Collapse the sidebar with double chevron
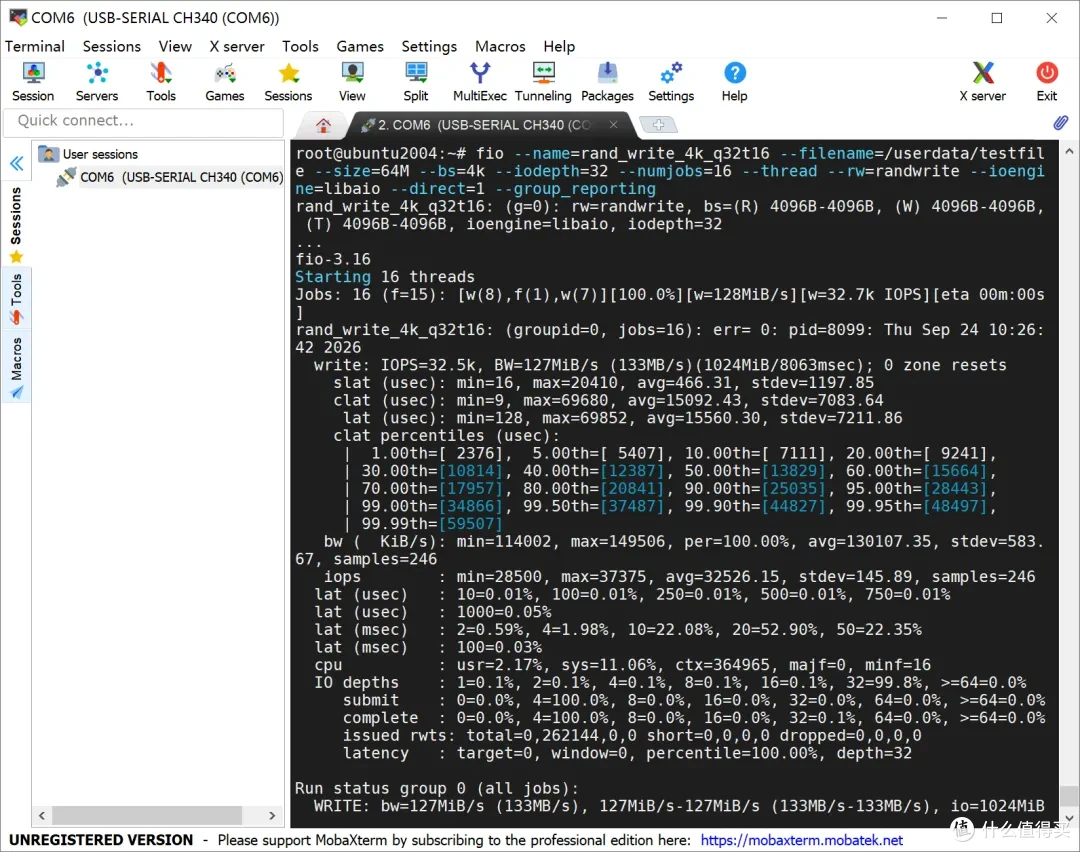 (17, 163)
